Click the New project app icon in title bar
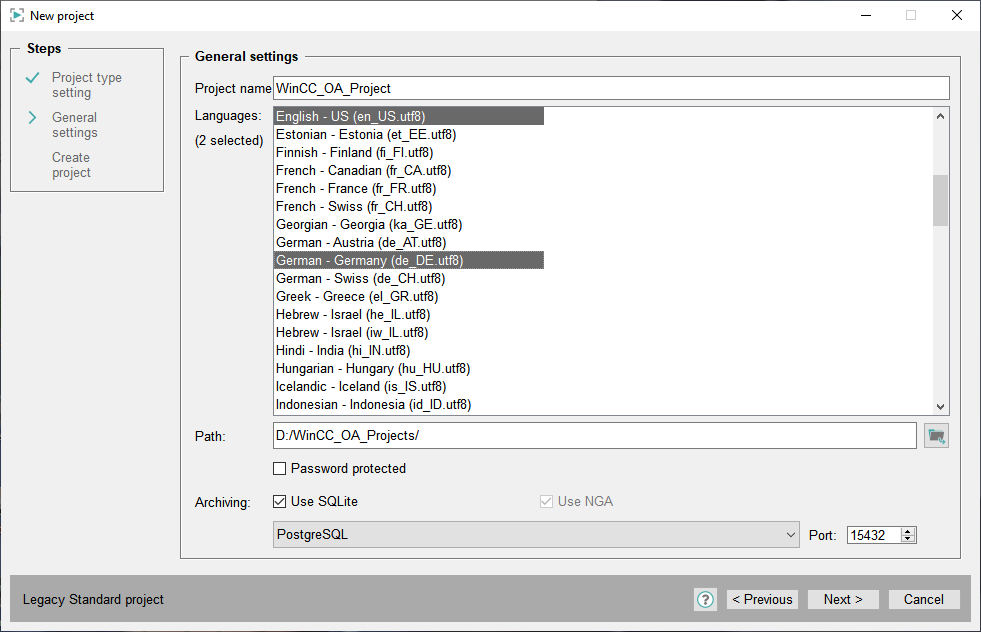 click(x=16, y=16)
